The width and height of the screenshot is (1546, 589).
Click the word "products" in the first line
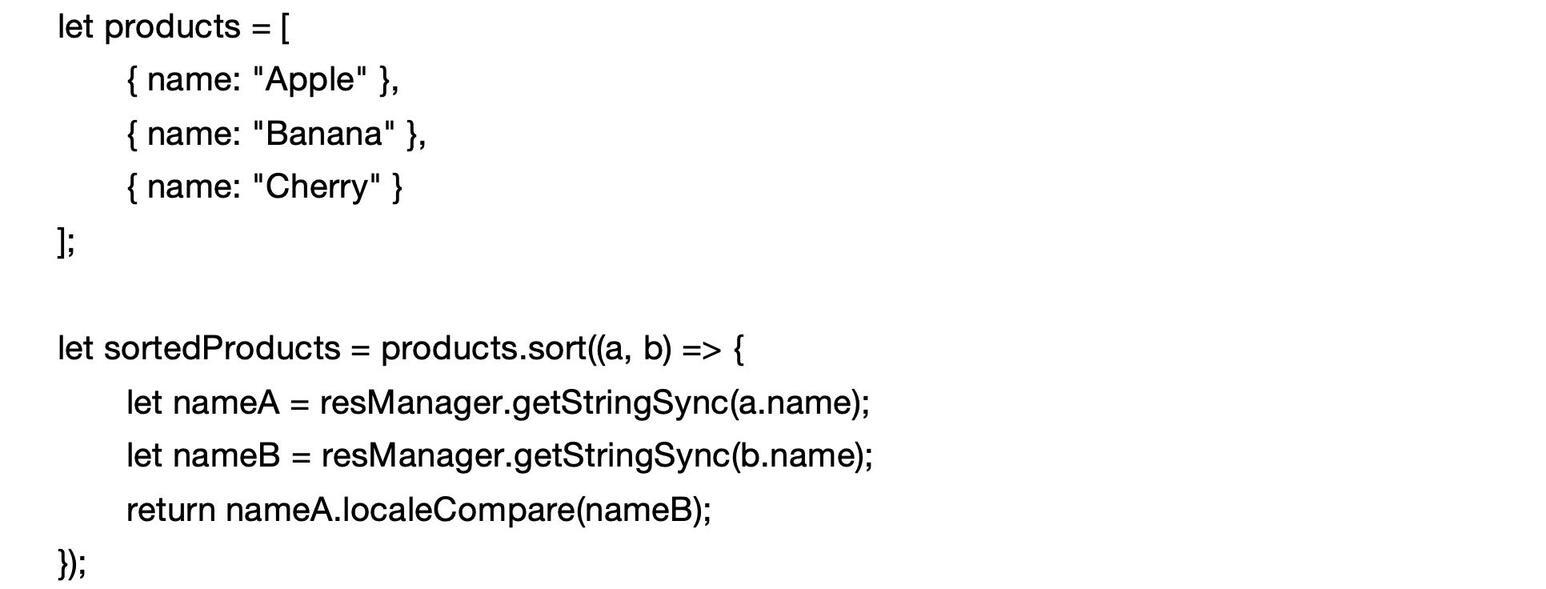tap(172, 27)
